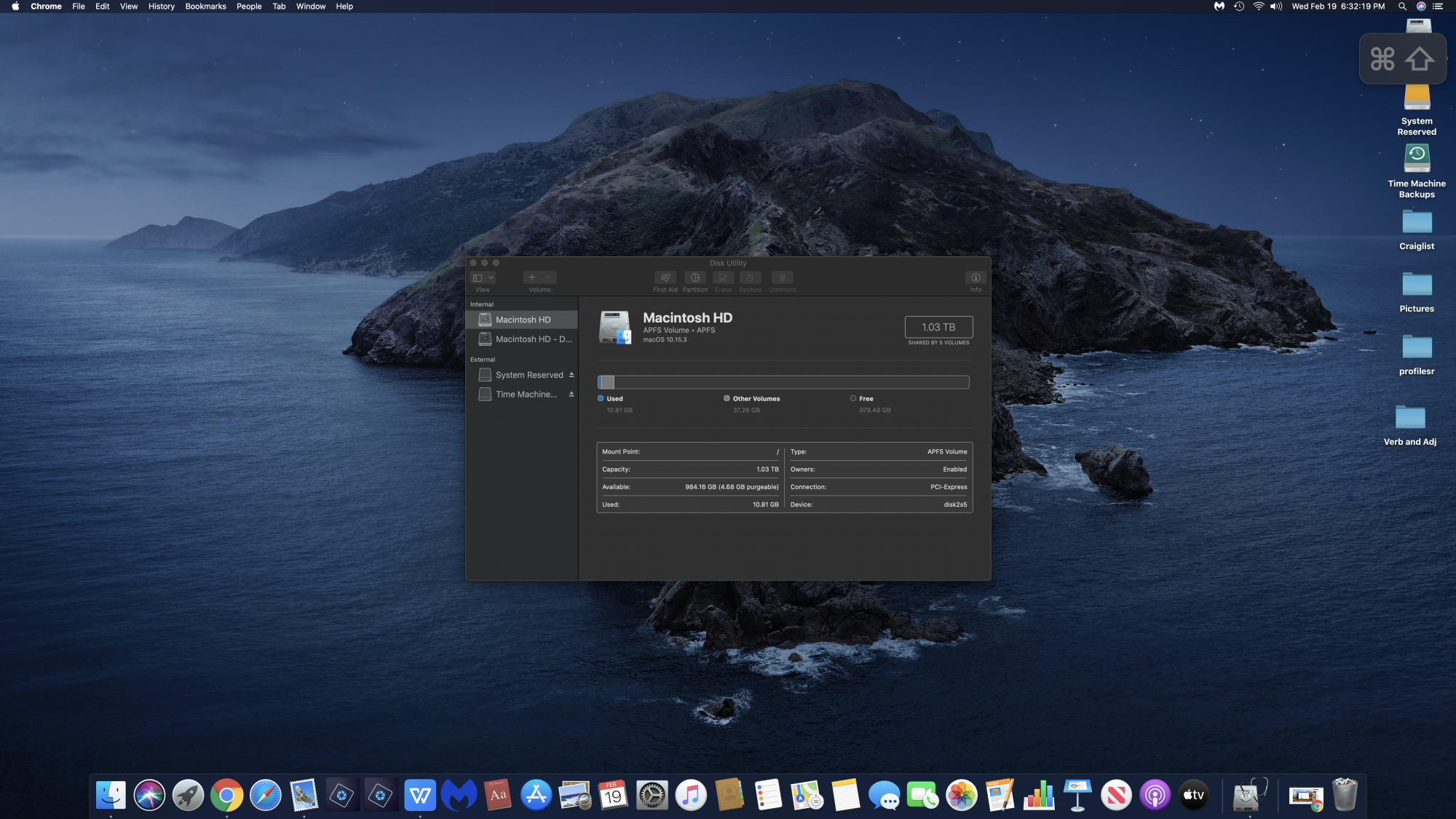
Task: Select Macintosh HD - Data in sidebar
Action: click(x=533, y=339)
